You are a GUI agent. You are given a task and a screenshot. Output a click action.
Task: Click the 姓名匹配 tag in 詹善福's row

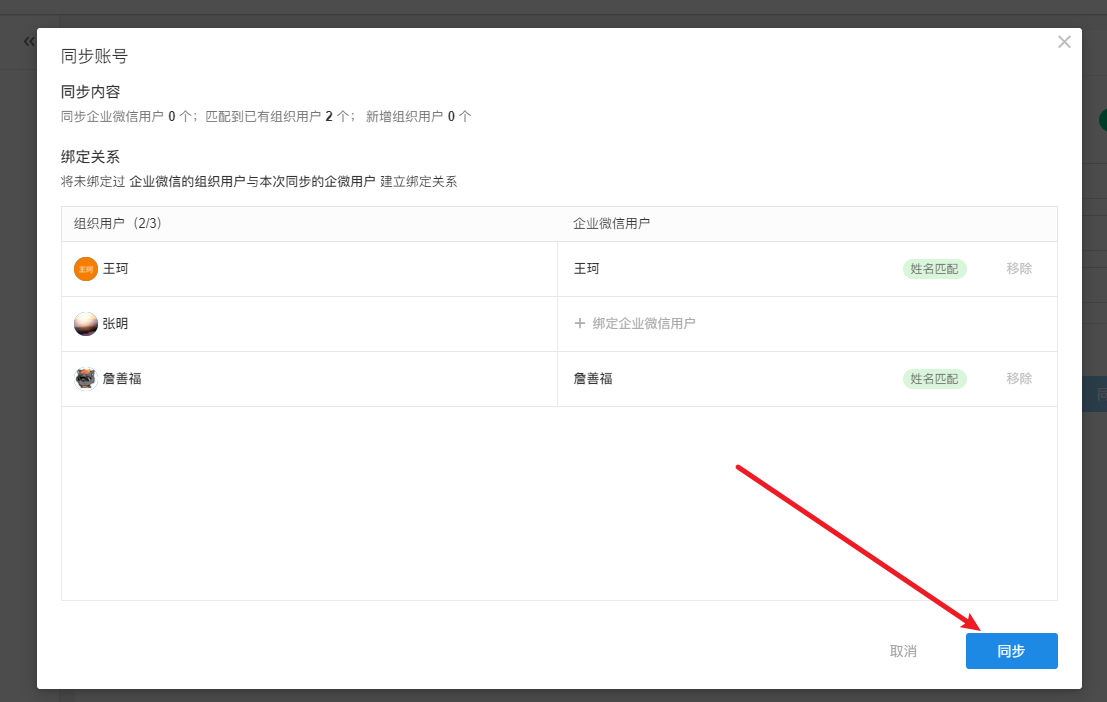click(934, 379)
